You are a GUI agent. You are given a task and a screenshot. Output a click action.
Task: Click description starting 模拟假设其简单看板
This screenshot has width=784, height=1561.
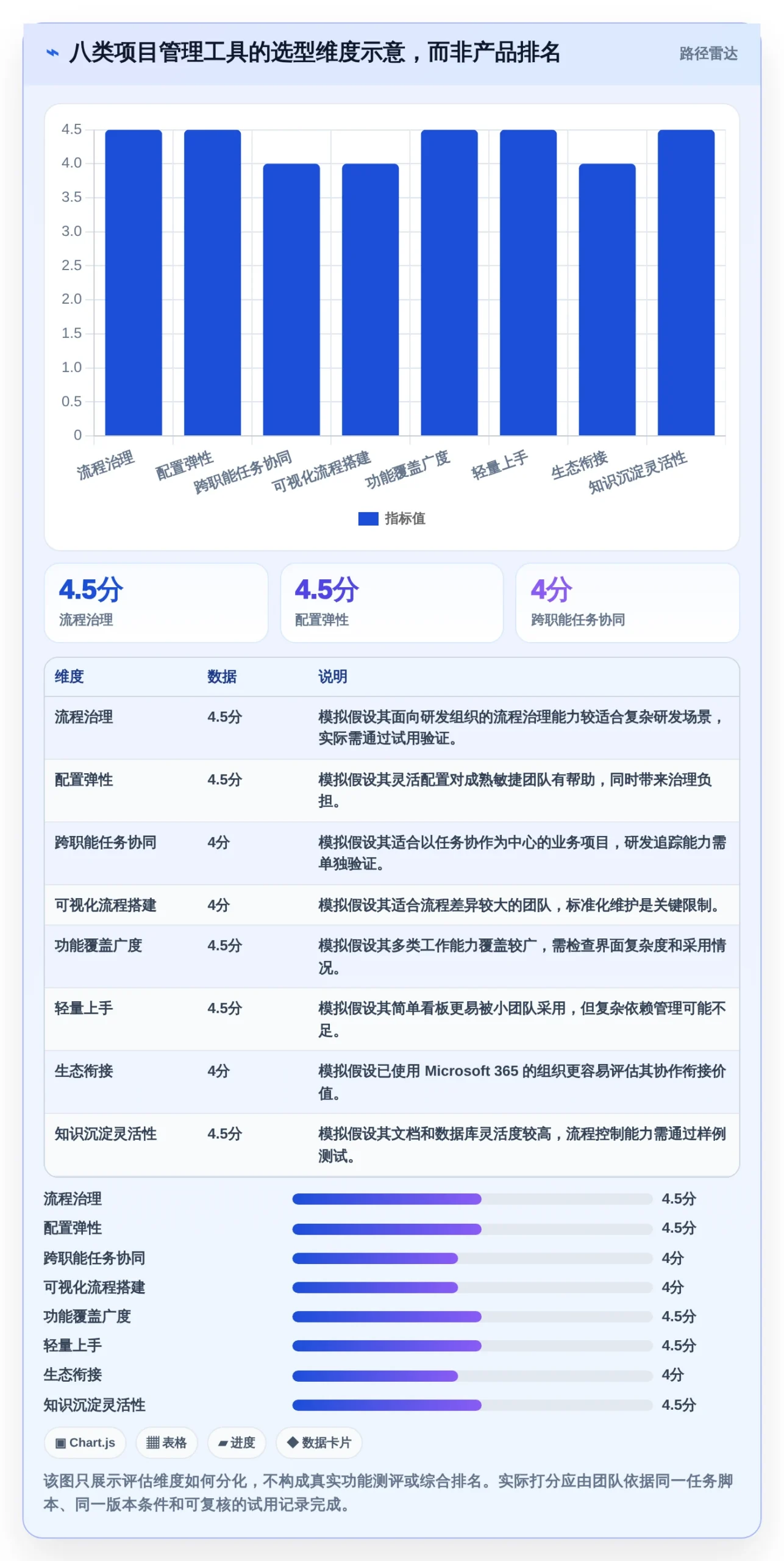(x=522, y=1019)
